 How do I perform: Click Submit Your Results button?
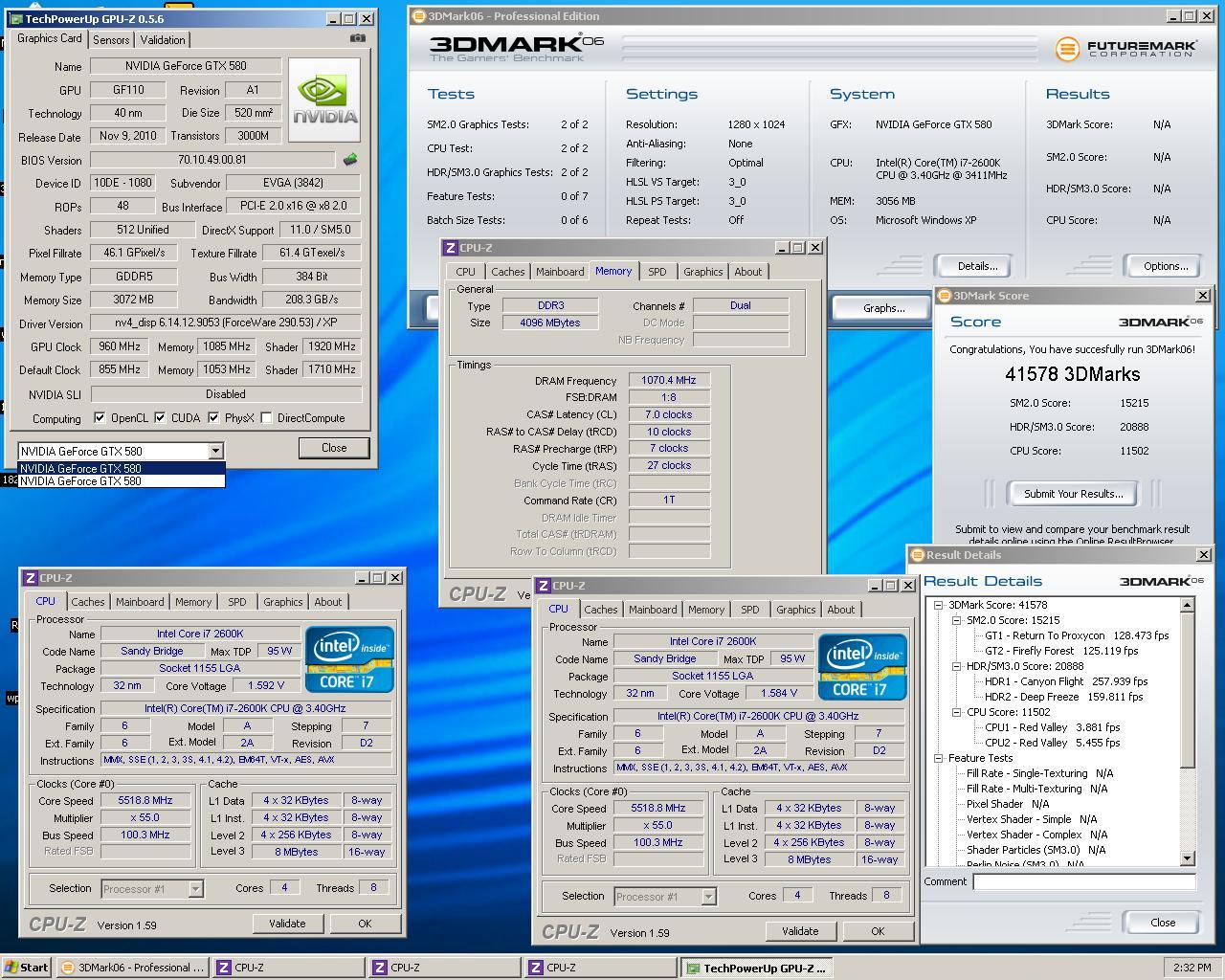[x=1073, y=494]
